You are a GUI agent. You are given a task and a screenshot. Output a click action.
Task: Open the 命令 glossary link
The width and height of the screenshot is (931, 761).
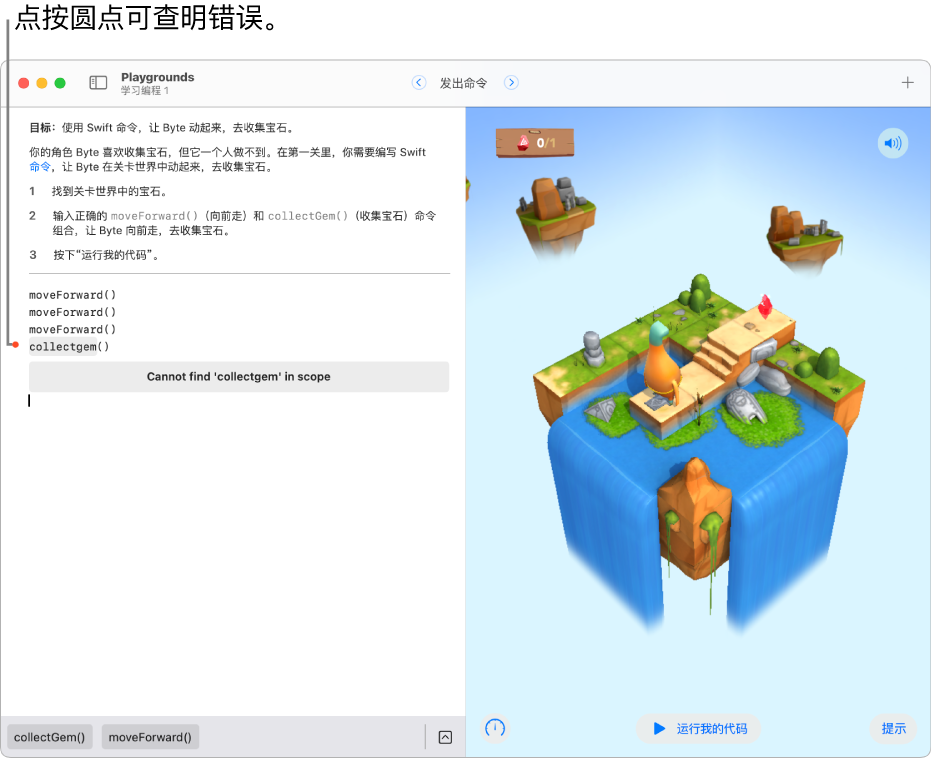(40, 167)
